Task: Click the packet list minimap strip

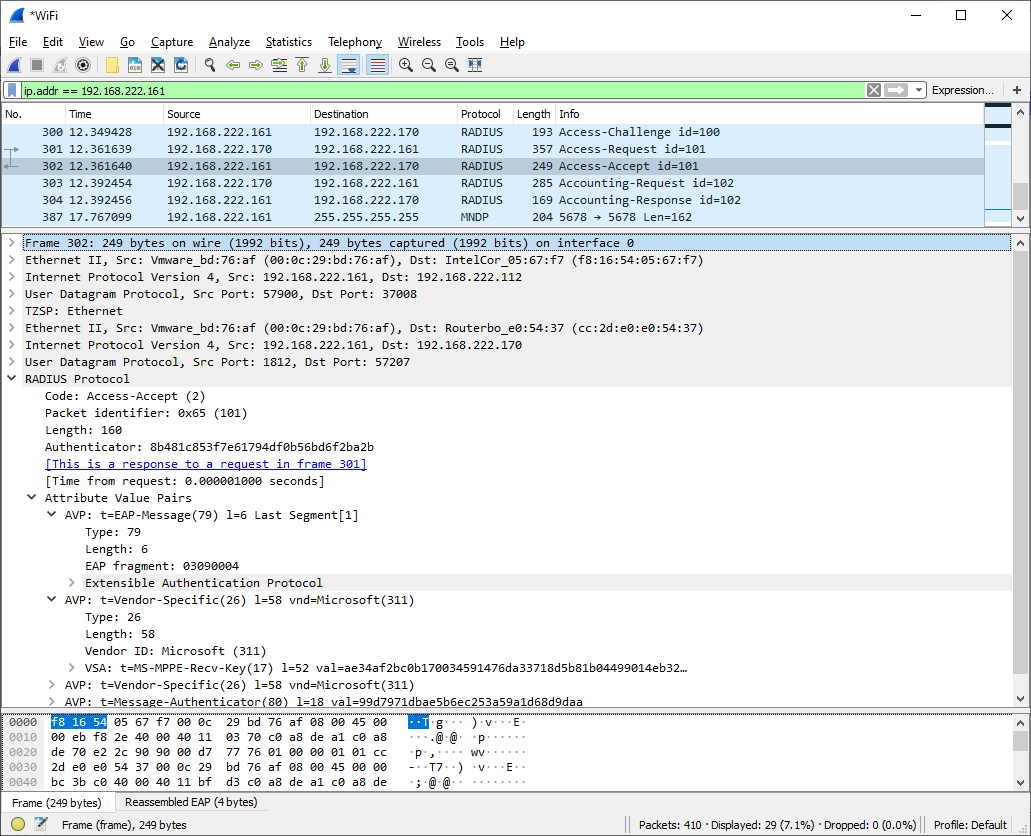Action: pyautogui.click(x=997, y=165)
